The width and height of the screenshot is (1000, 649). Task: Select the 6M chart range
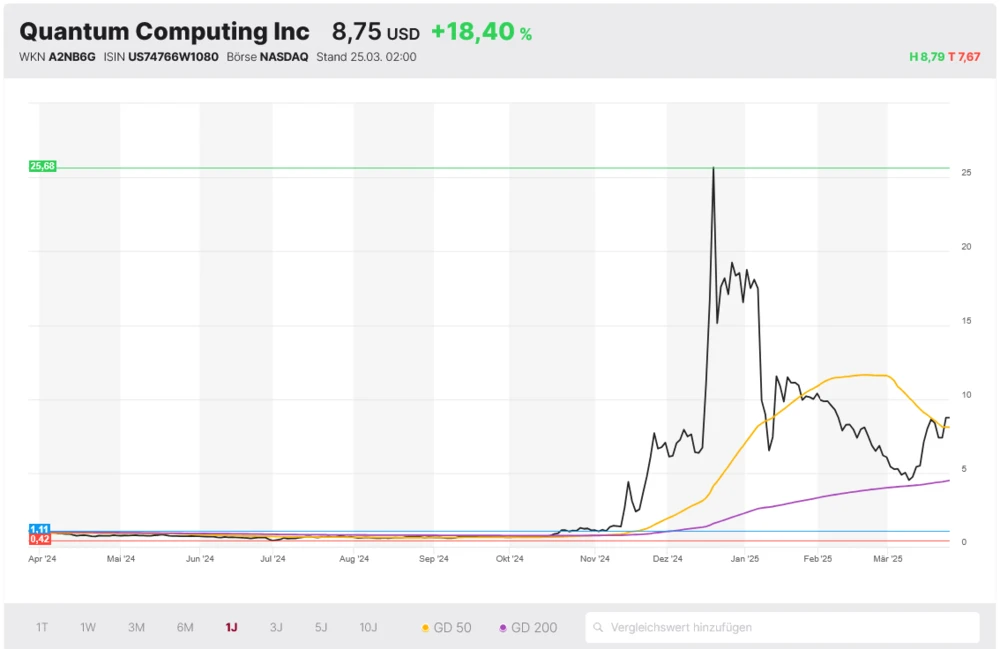coord(185,628)
